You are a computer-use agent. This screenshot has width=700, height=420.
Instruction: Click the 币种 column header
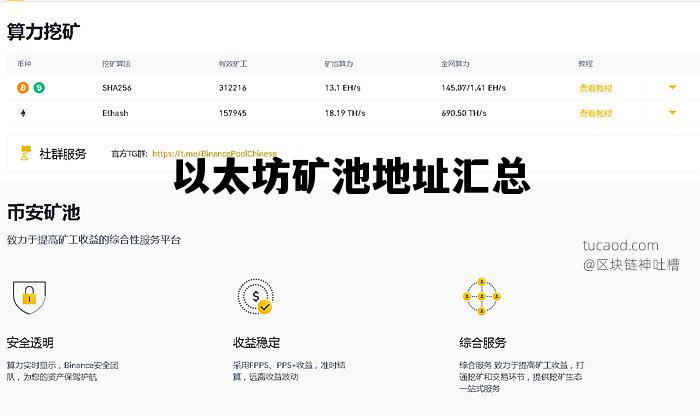click(x=24, y=64)
